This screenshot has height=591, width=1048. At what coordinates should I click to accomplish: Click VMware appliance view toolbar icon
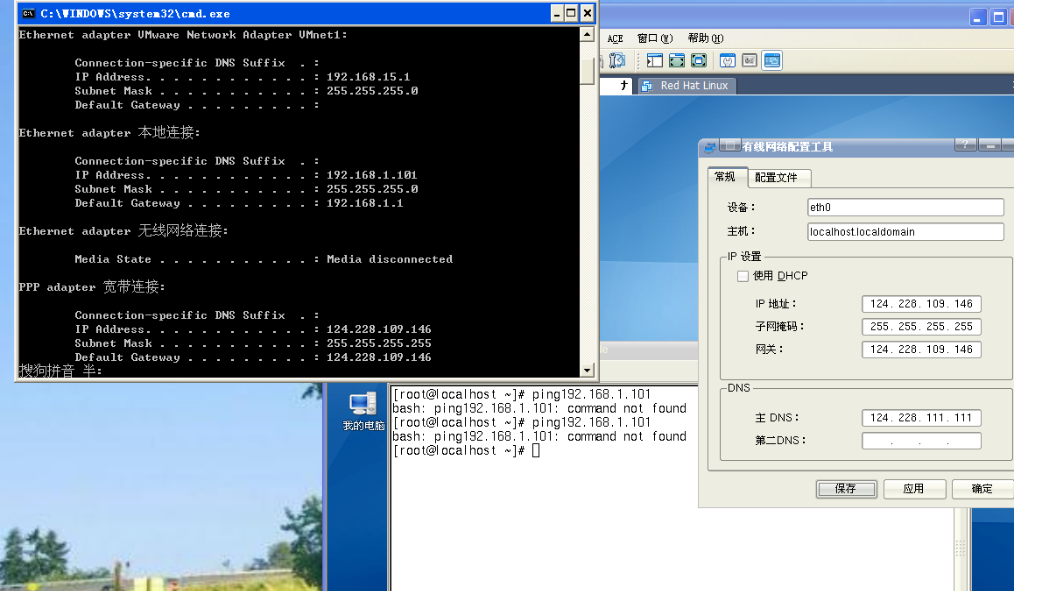(x=750, y=61)
